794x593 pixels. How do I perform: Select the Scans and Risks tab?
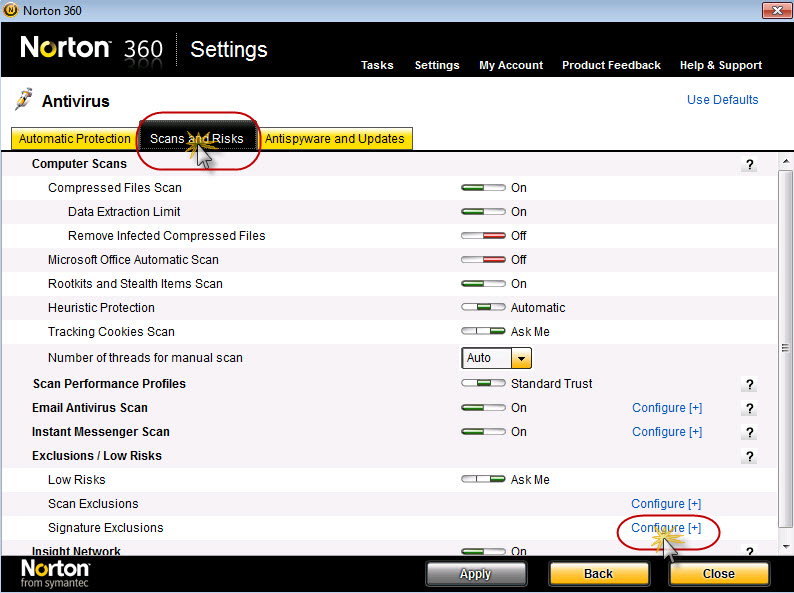click(x=197, y=139)
